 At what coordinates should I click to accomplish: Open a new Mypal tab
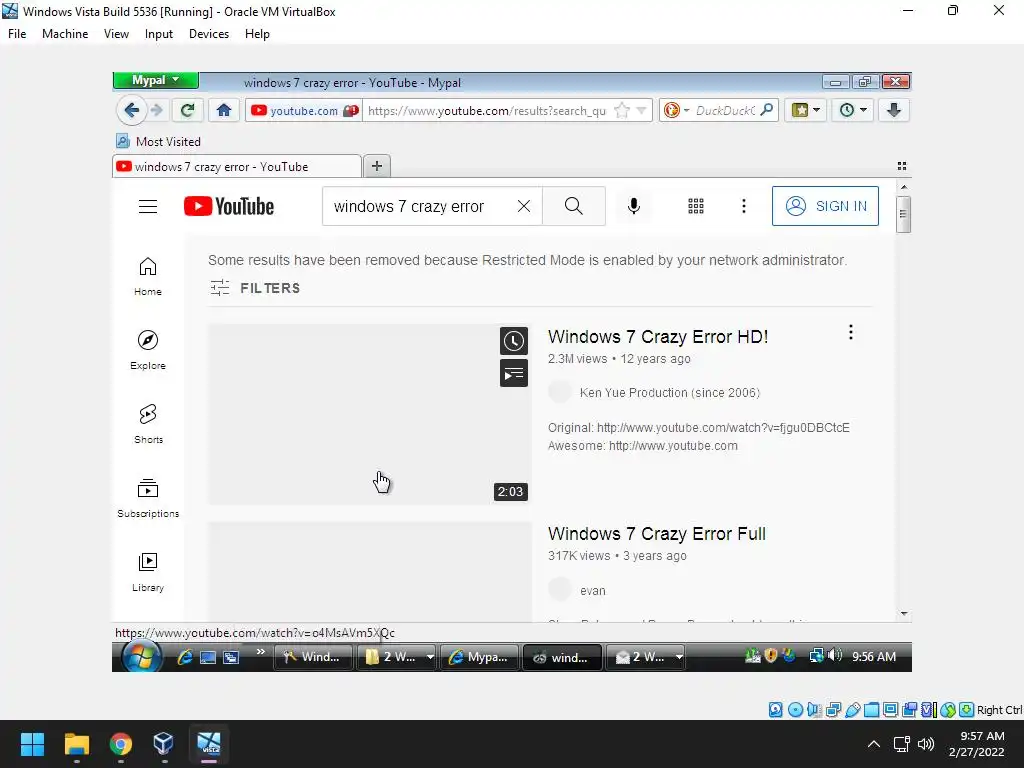pyautogui.click(x=377, y=166)
